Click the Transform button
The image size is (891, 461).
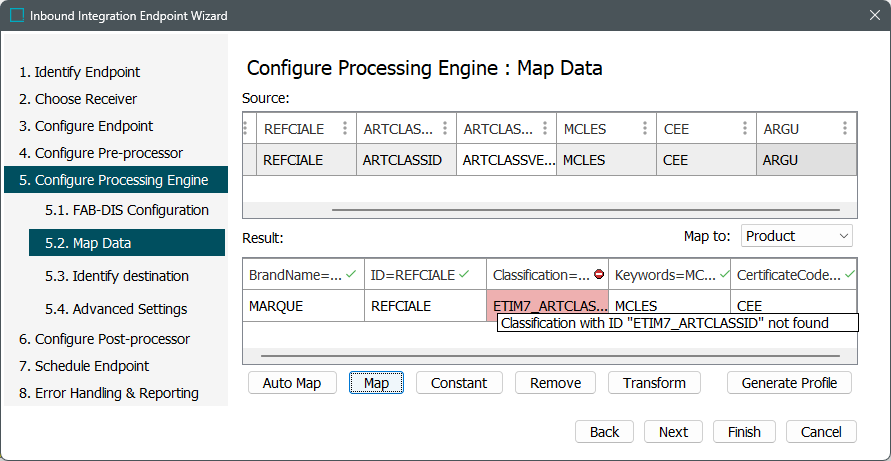coord(654,383)
